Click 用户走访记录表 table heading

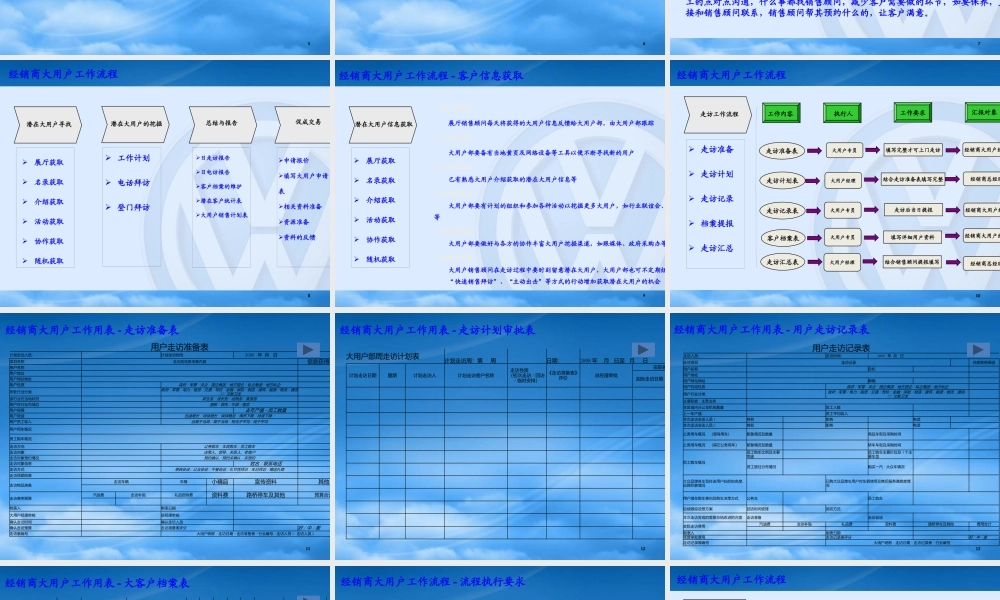pyautogui.click(x=841, y=348)
